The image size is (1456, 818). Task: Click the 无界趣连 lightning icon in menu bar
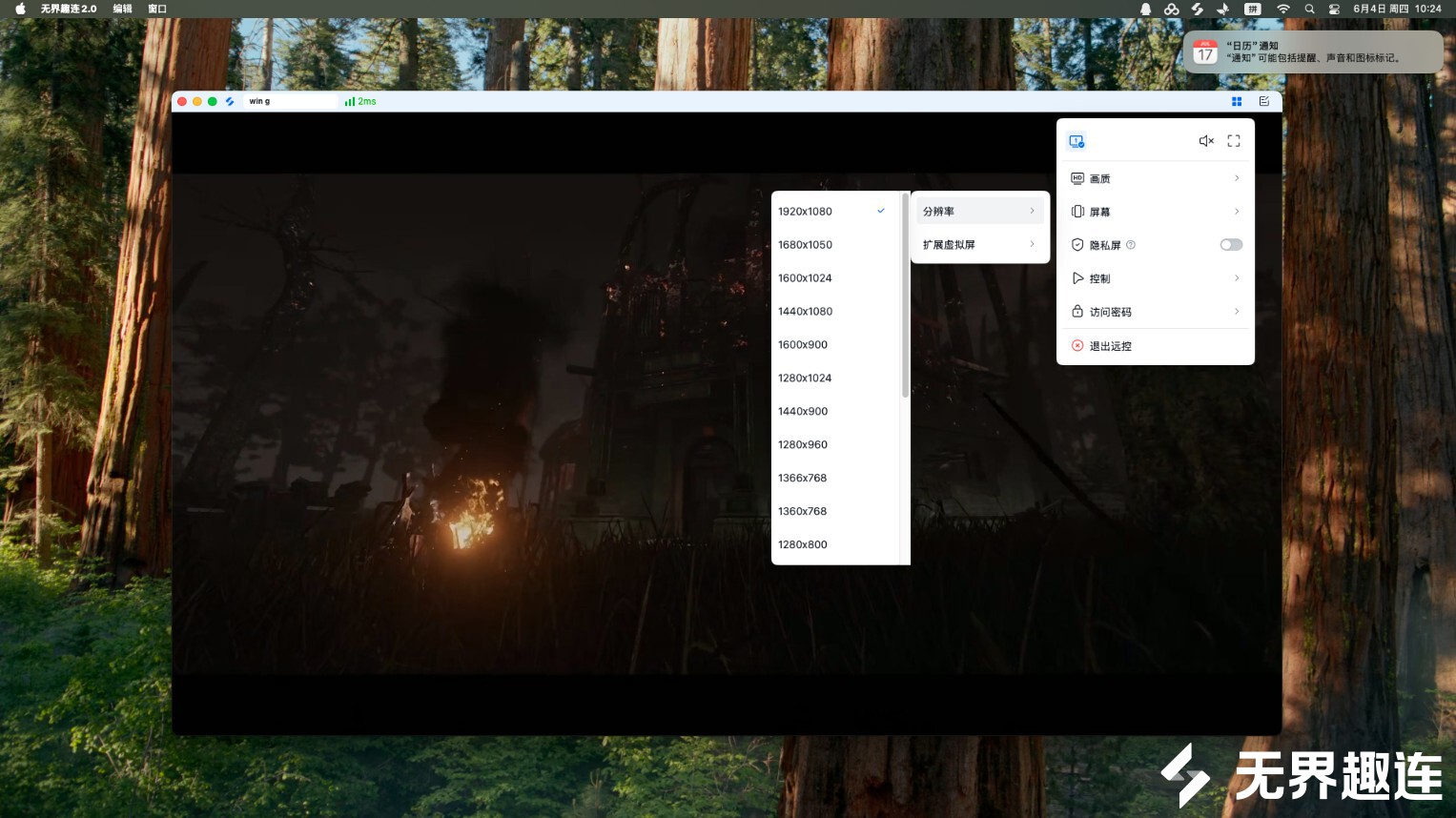pyautogui.click(x=1198, y=9)
